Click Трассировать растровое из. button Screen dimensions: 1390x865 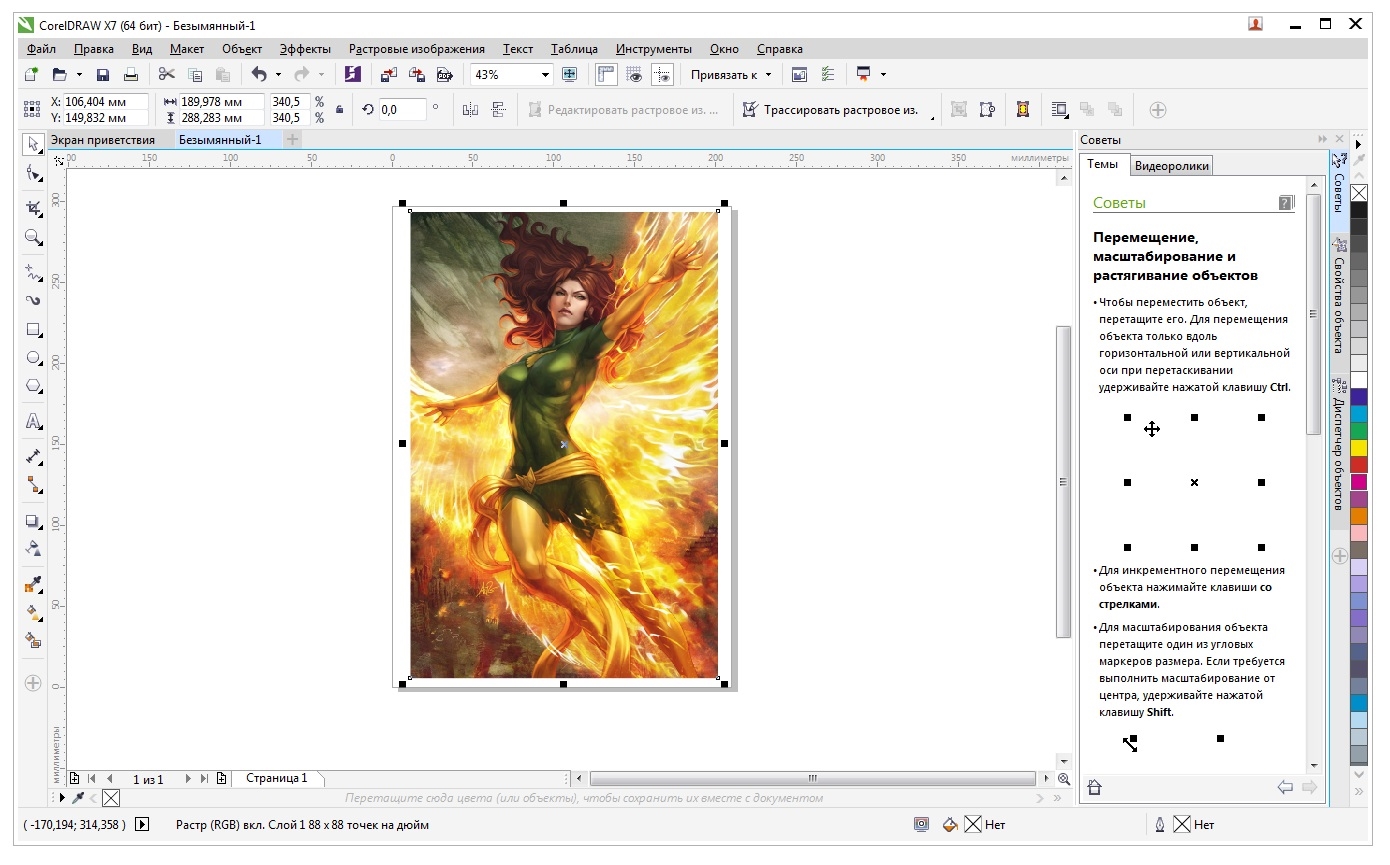tap(830, 109)
